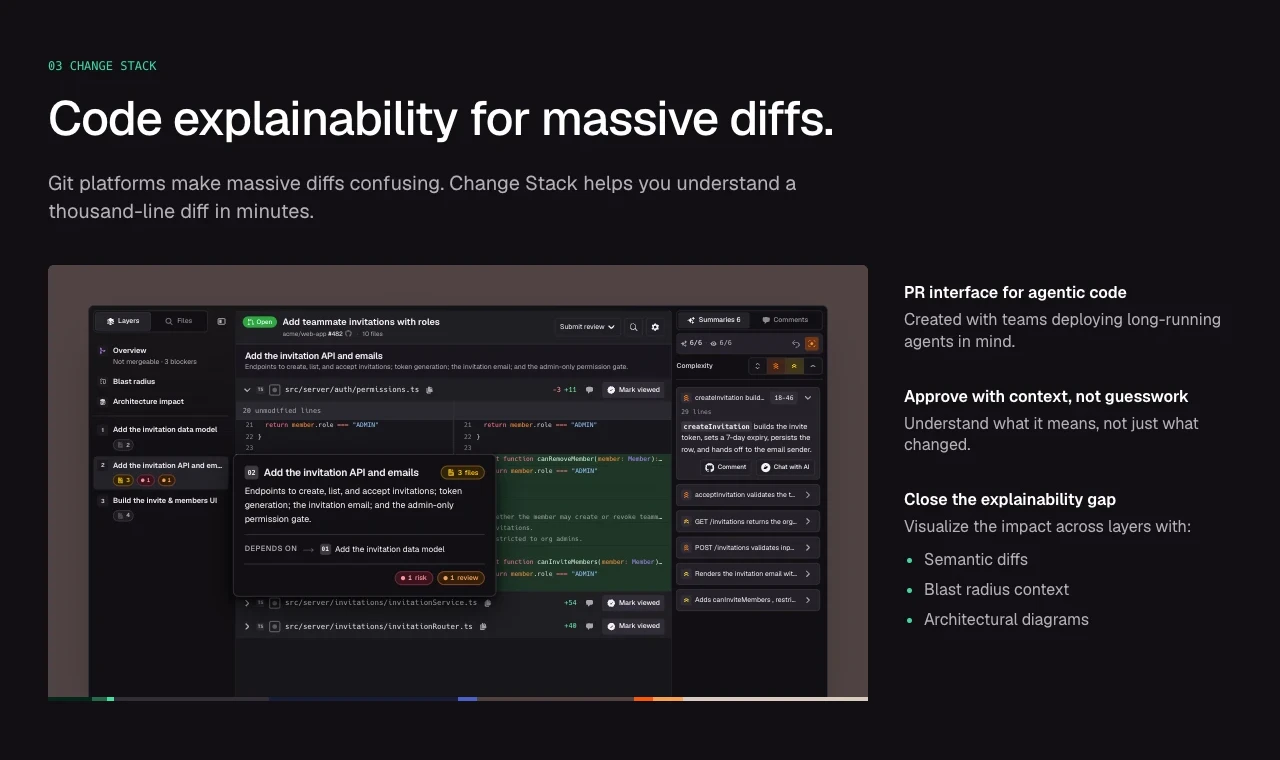Expand the invitationRouter.ts file diff

247,626
